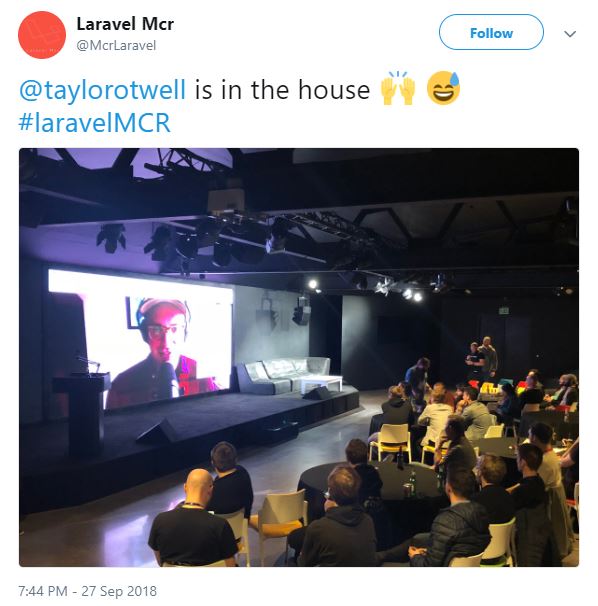The height and width of the screenshot is (606, 598).
Task: Follow the Laravel Mcr account
Action: [x=491, y=32]
